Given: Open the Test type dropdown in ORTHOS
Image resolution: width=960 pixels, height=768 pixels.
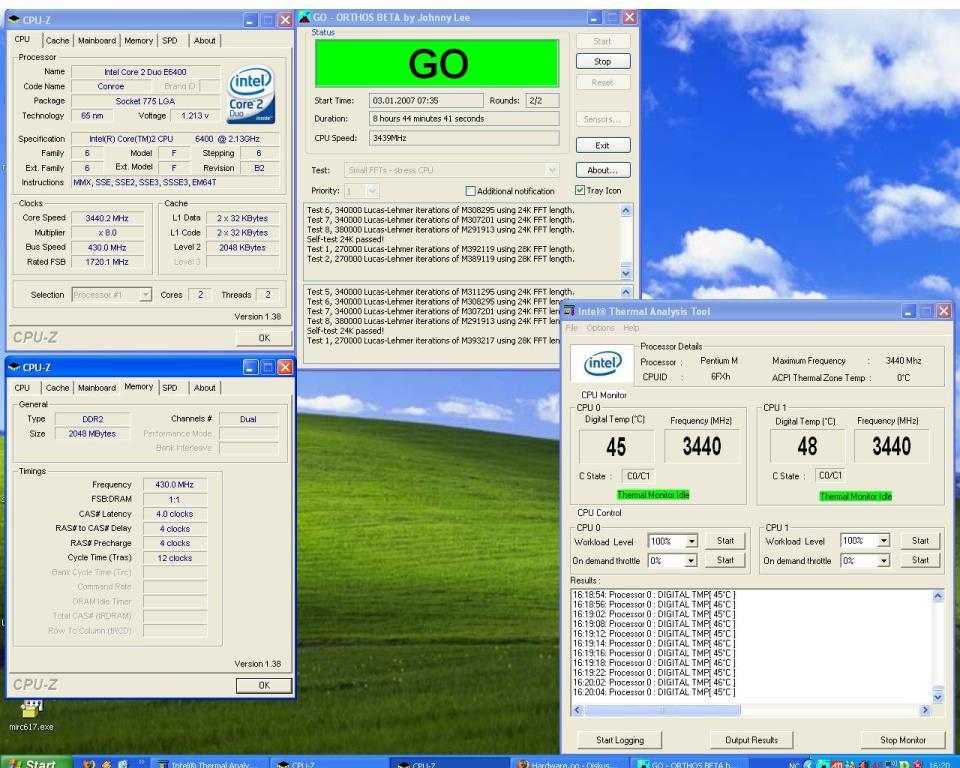Looking at the screenshot, I should click(x=552, y=170).
